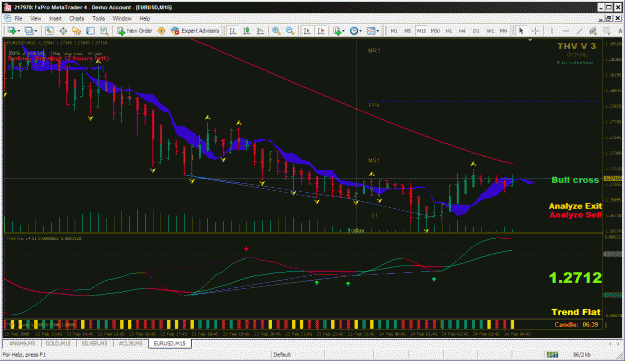
Task: Switch to the #NGH9,M5 chart tab
Action: 22,343
